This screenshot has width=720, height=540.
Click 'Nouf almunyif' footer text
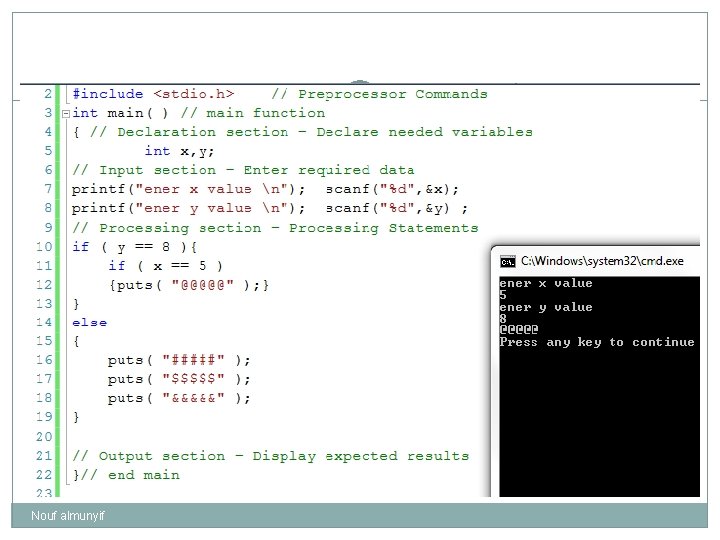[x=68, y=516]
